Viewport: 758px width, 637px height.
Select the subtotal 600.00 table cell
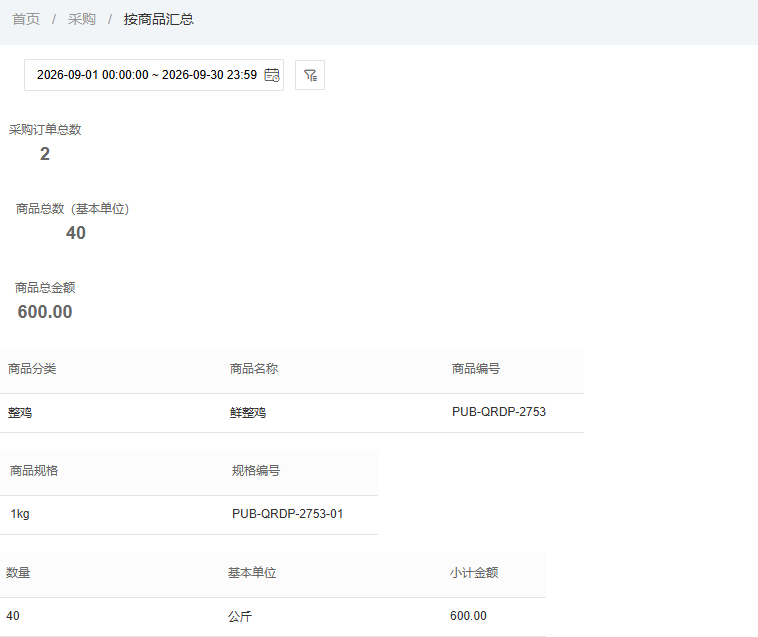point(468,616)
